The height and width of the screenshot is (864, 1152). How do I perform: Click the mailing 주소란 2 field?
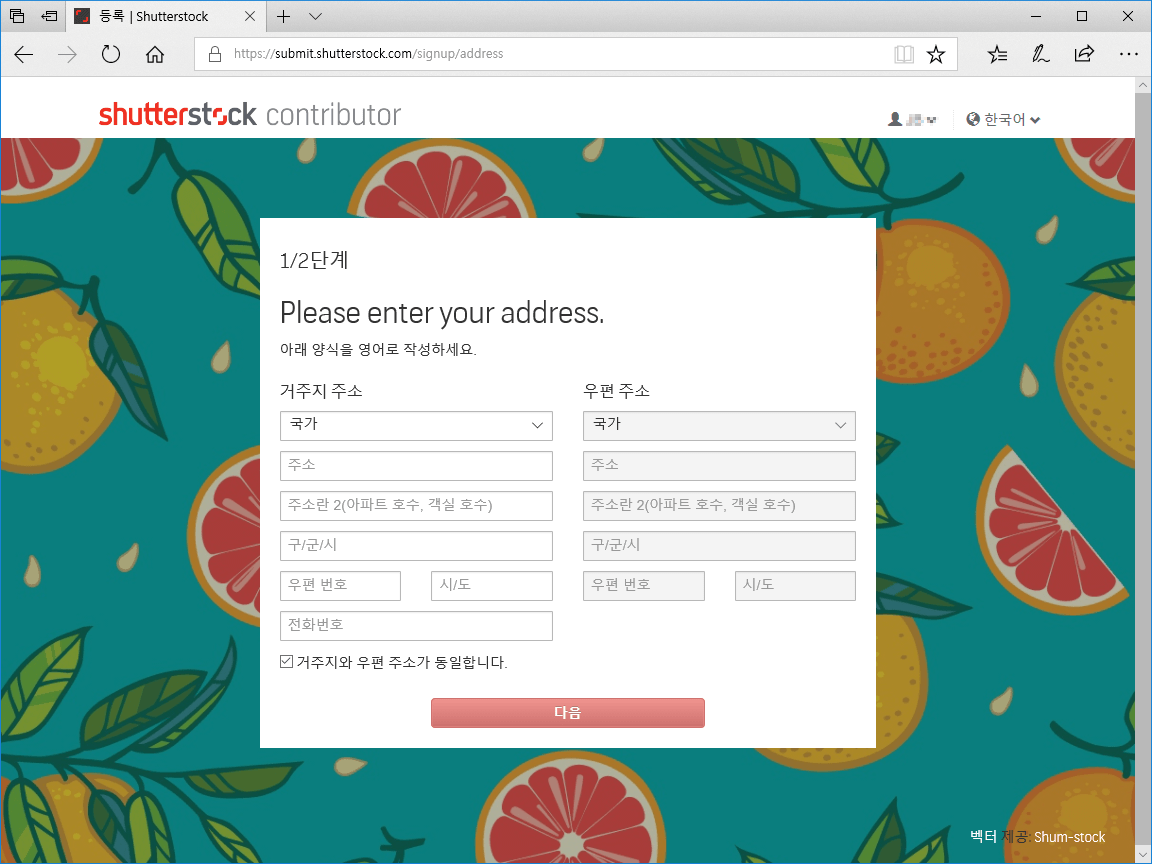(719, 505)
